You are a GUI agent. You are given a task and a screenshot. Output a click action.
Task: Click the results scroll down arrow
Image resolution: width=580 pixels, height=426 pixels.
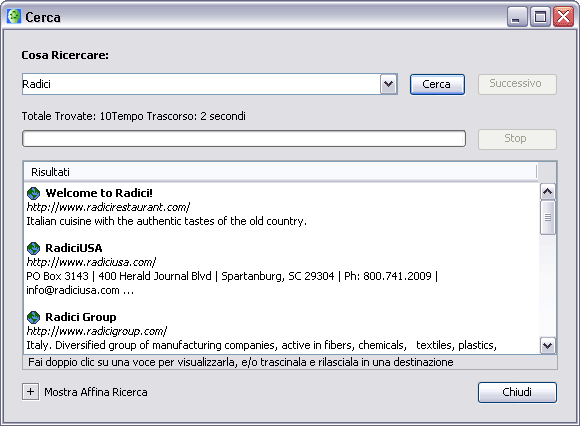(x=547, y=346)
